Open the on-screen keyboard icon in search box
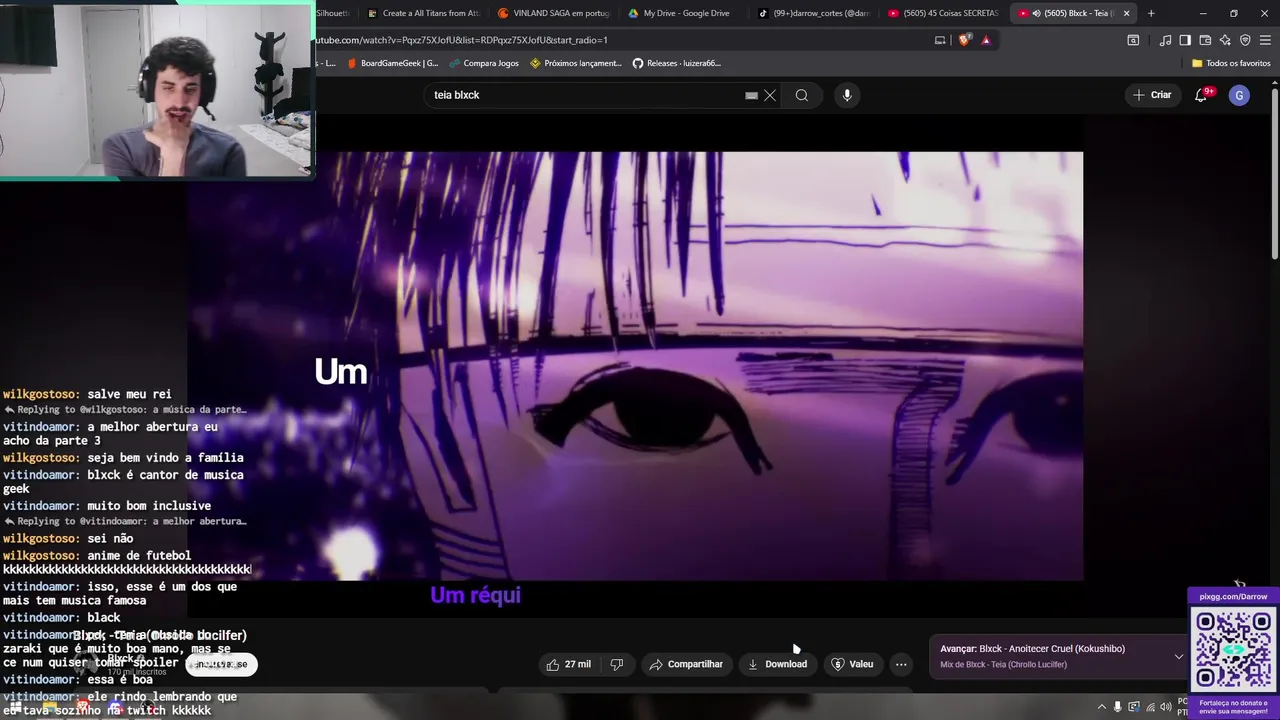This screenshot has height=720, width=1280. point(751,95)
